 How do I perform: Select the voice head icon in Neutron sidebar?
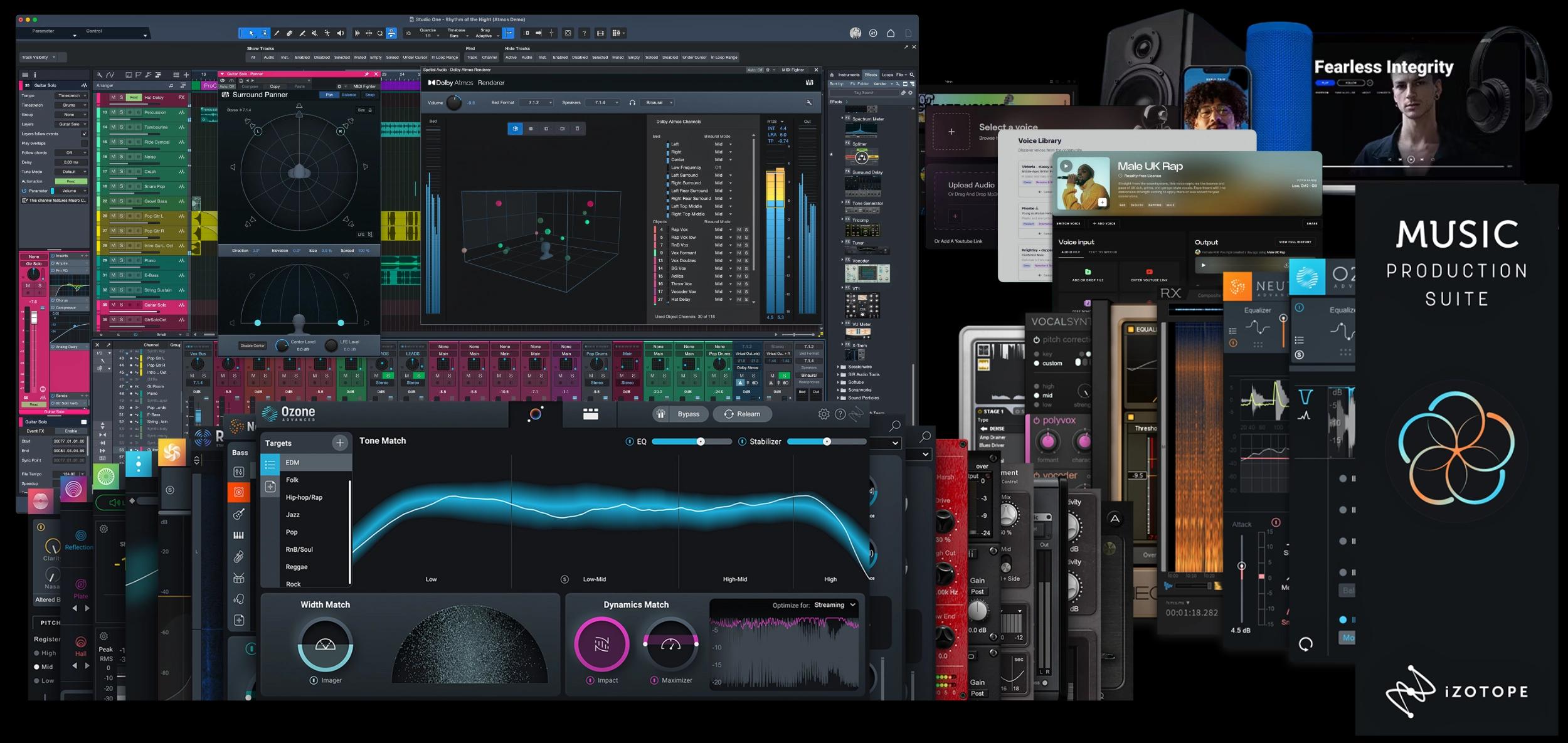238,599
